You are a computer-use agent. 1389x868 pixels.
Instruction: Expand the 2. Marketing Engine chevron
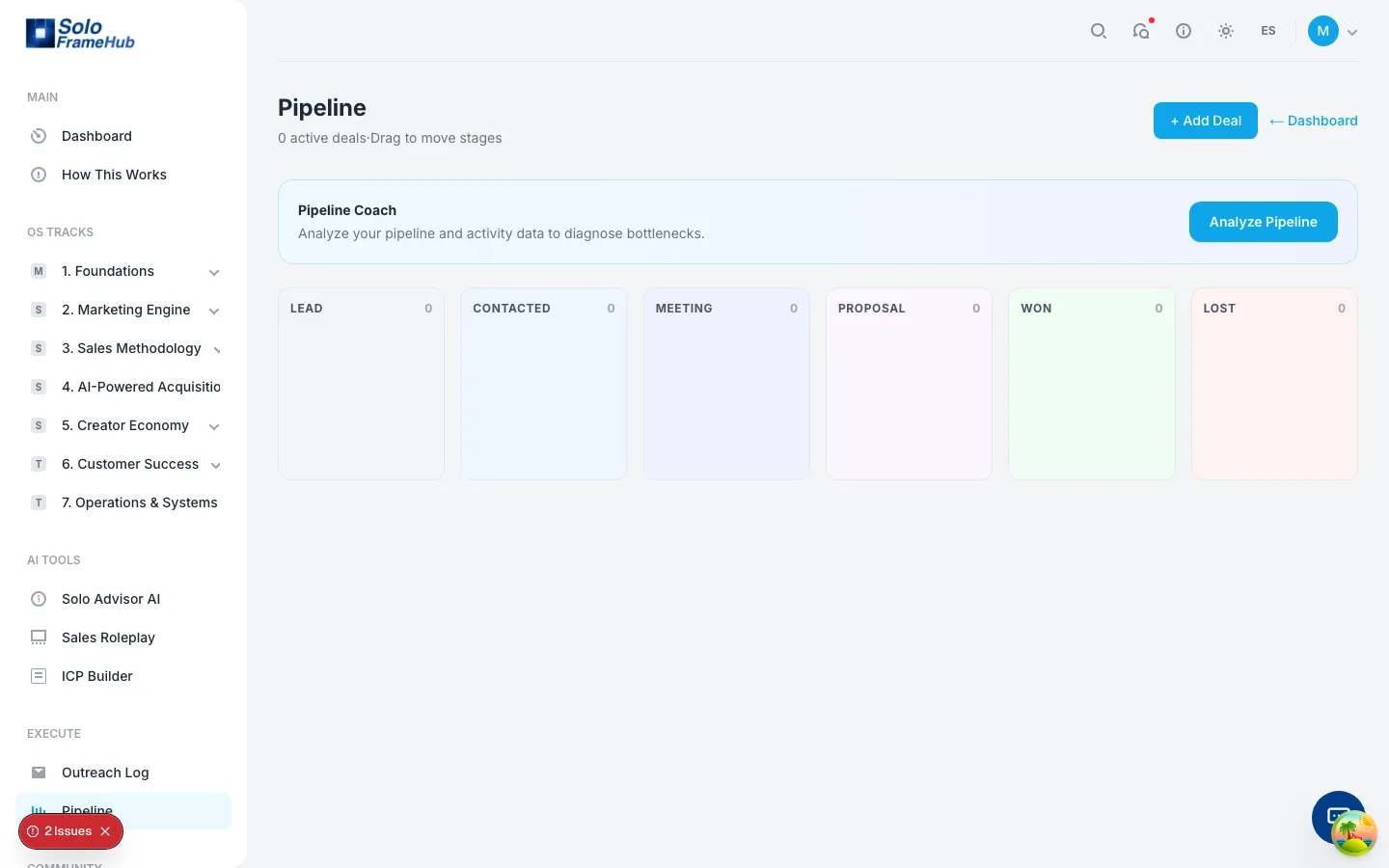click(x=214, y=311)
